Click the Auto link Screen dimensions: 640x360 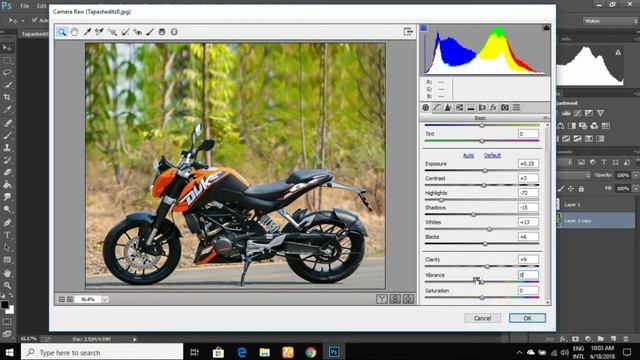point(469,156)
